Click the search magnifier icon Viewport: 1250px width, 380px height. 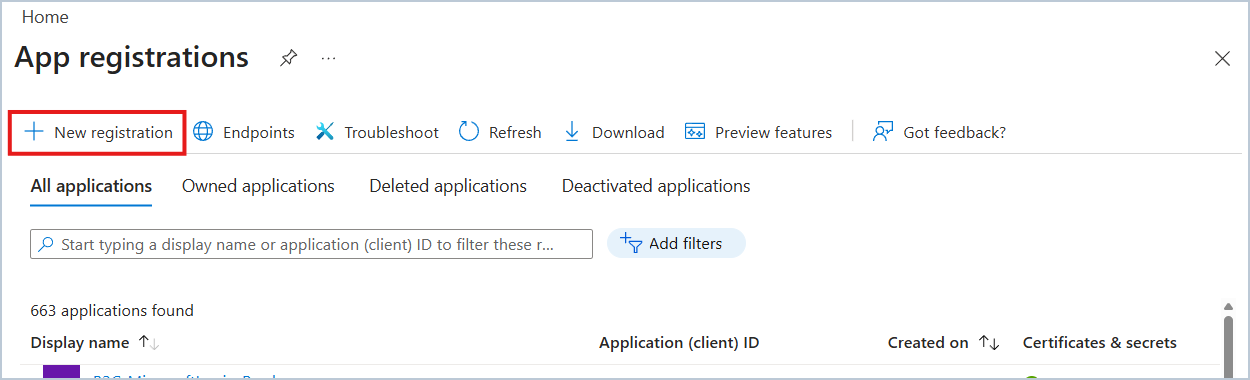(x=46, y=244)
